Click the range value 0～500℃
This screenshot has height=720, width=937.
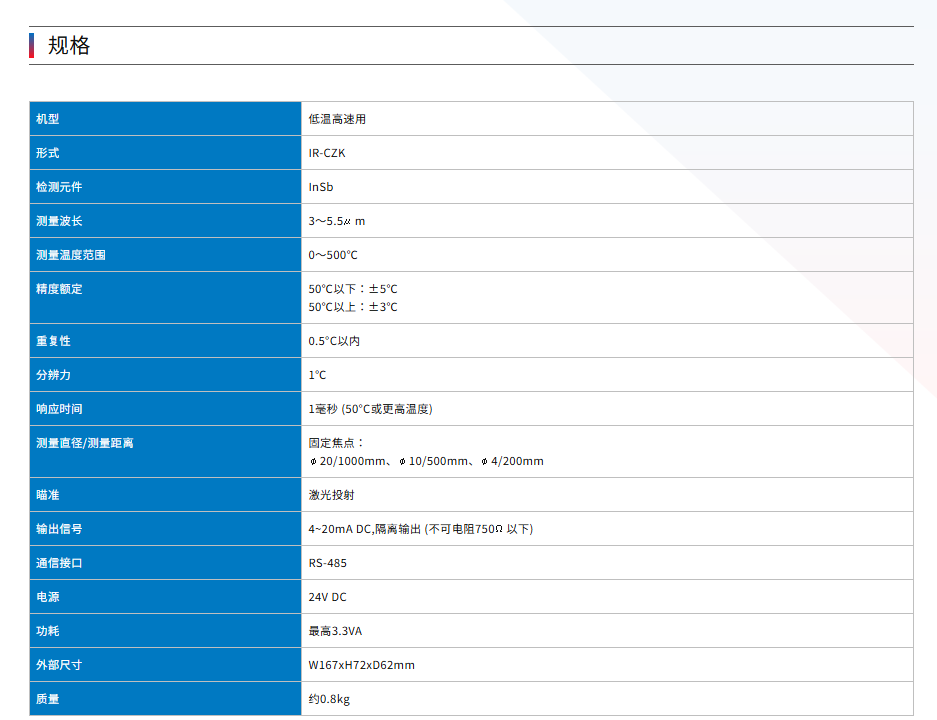point(333,255)
